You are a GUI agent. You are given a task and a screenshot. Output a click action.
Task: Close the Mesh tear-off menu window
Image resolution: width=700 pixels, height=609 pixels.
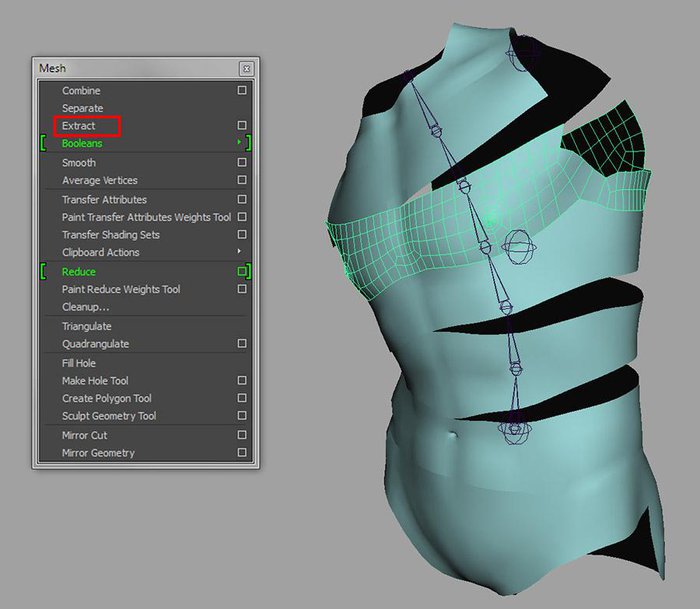pos(246,69)
